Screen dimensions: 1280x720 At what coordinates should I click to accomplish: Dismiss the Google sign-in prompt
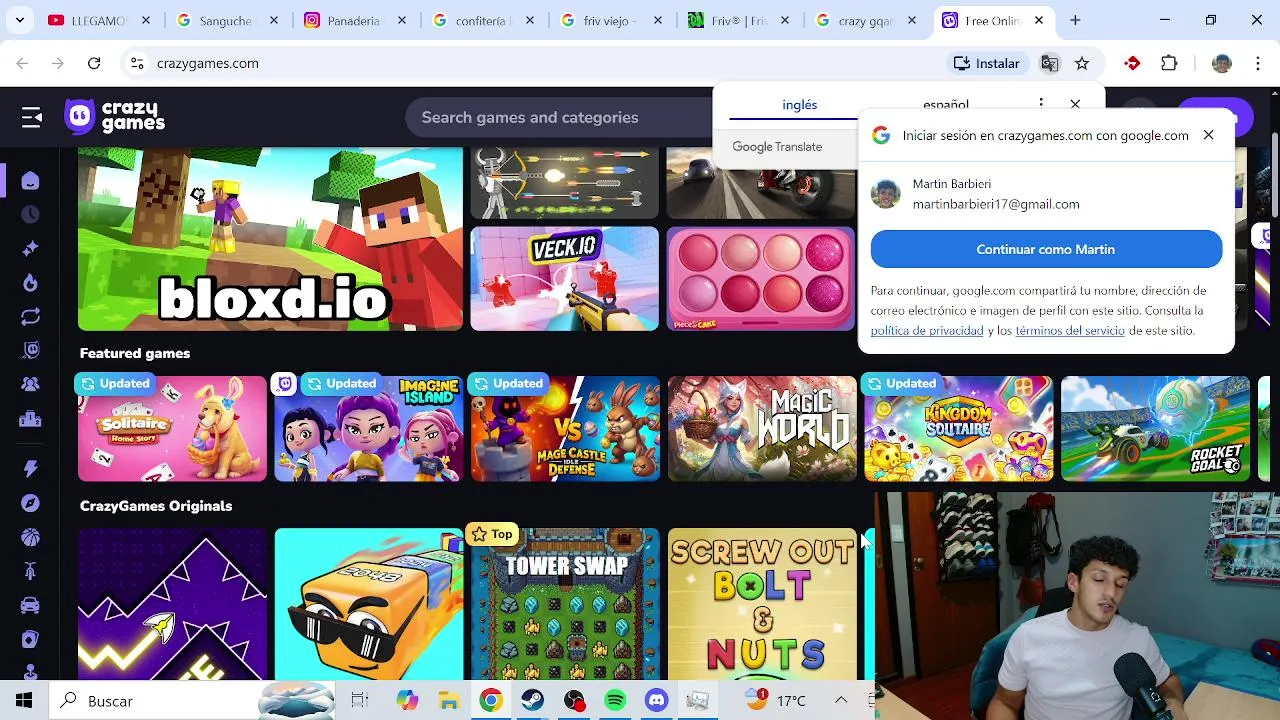pyautogui.click(x=1208, y=135)
